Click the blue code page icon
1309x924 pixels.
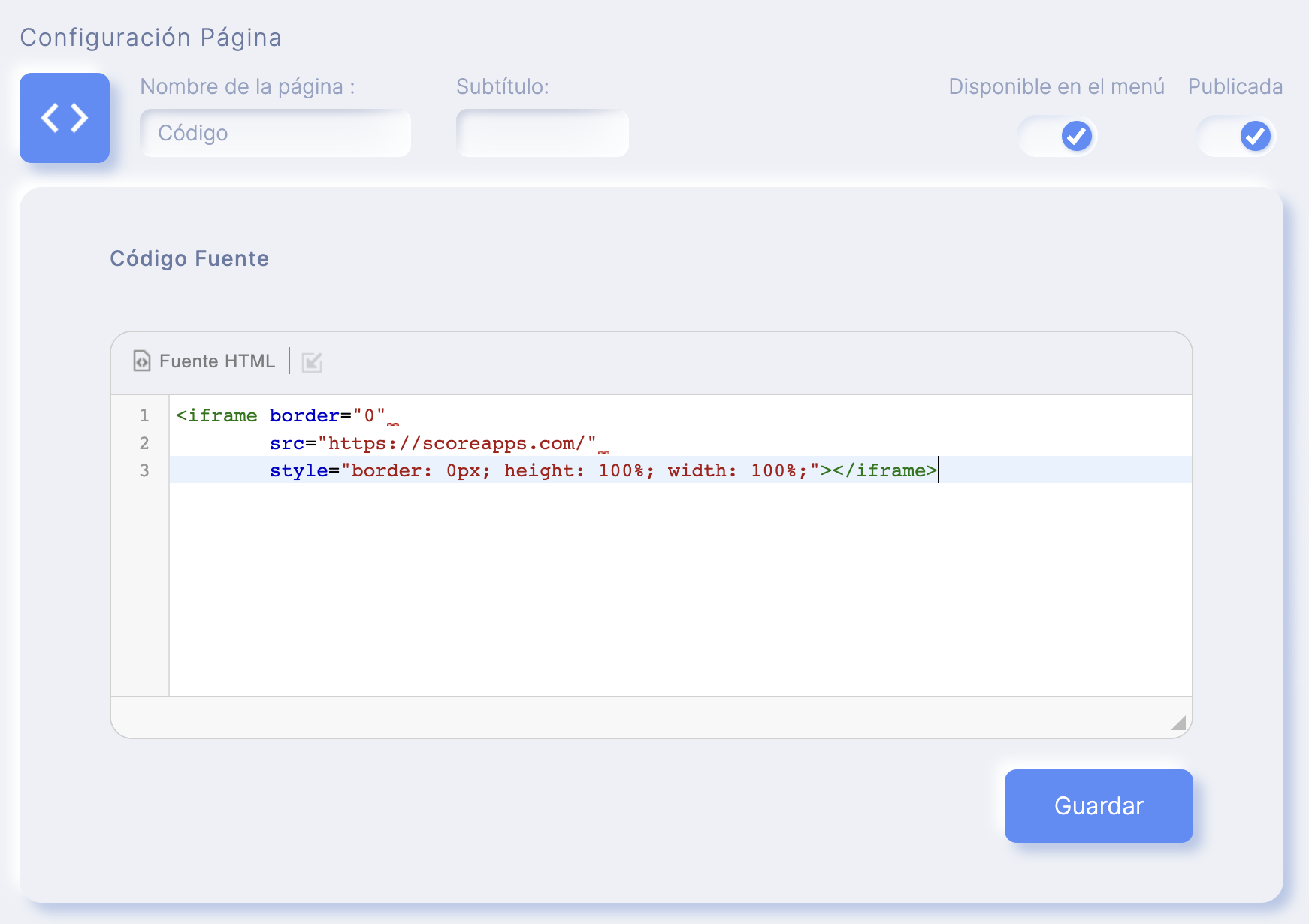point(65,118)
